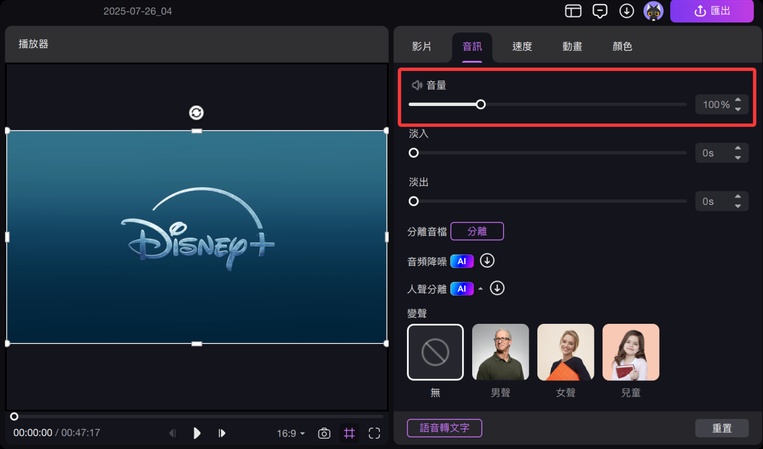
Task: Enter fullscreen preview mode
Action: click(374, 433)
